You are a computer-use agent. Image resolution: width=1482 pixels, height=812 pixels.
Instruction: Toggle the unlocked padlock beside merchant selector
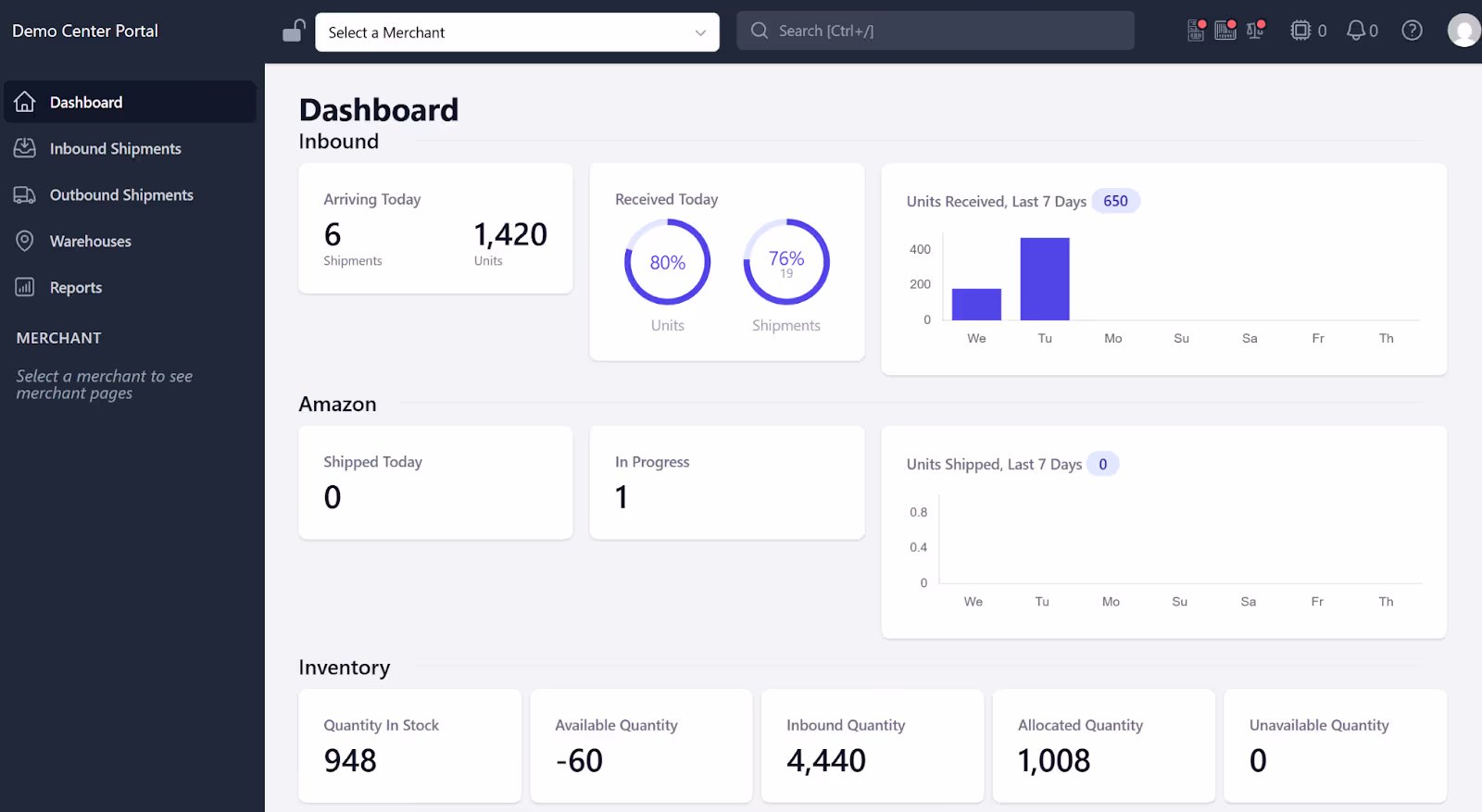pyautogui.click(x=294, y=31)
